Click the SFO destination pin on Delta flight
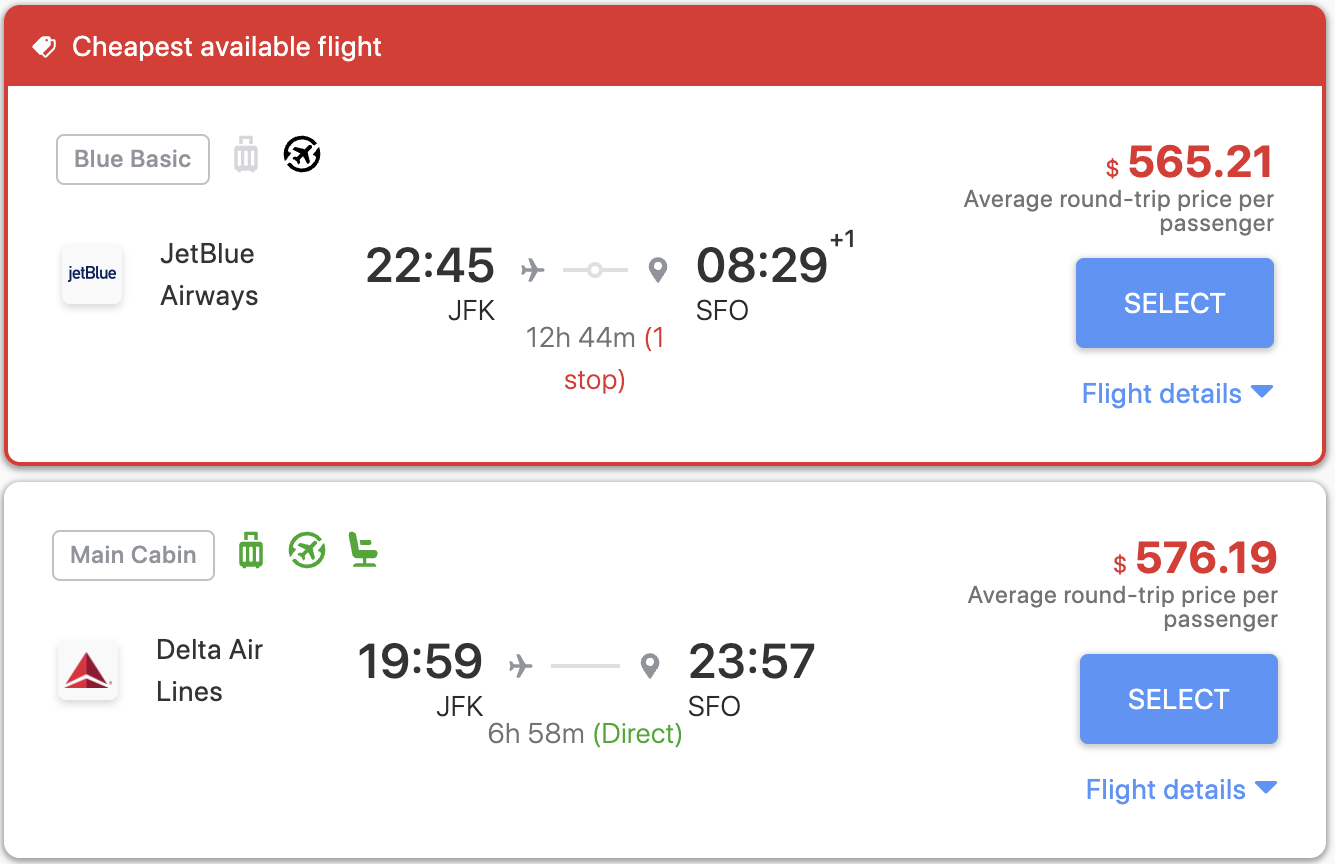The height and width of the screenshot is (864, 1335). (650, 666)
